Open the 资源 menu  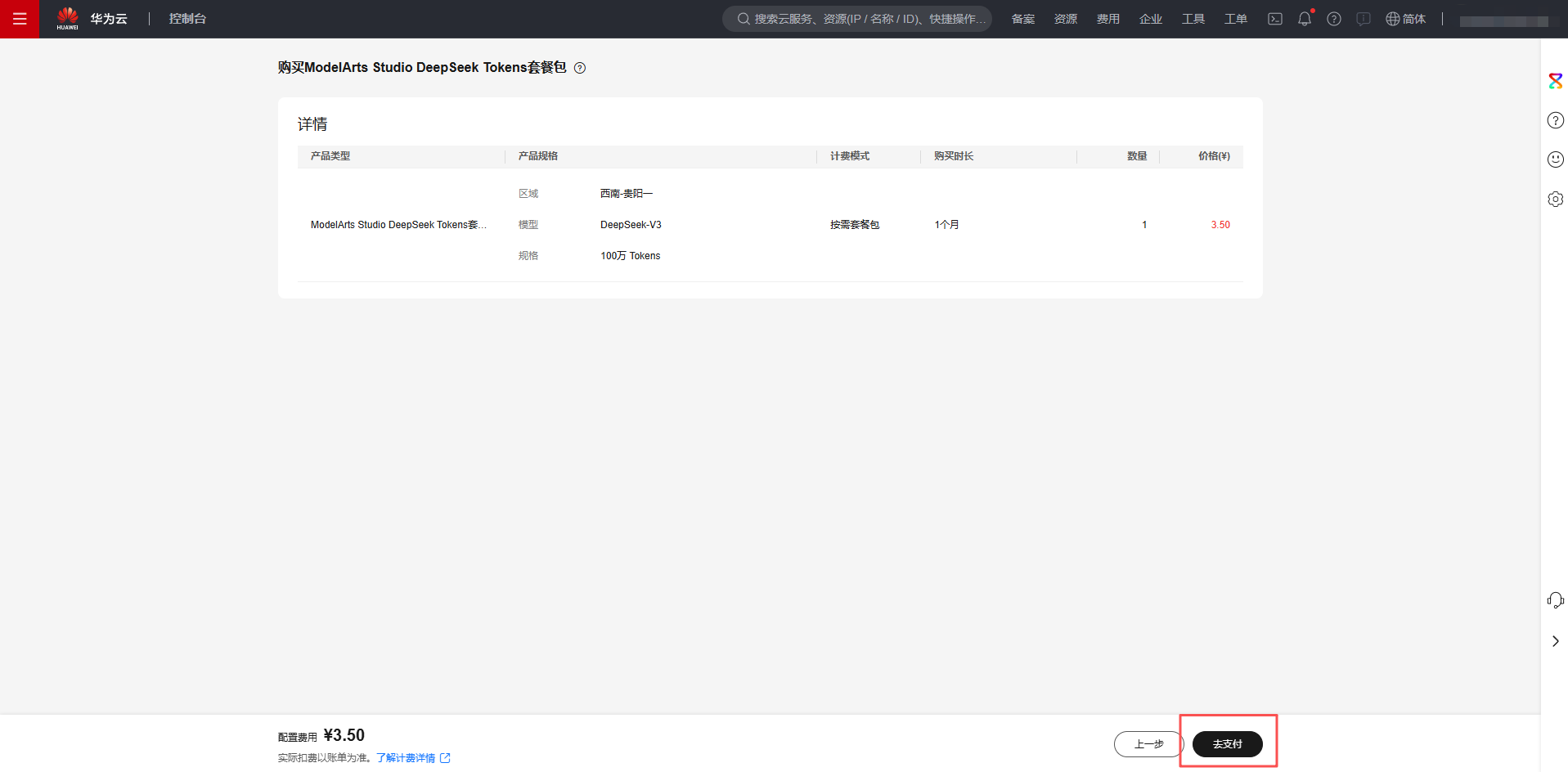click(x=1065, y=19)
